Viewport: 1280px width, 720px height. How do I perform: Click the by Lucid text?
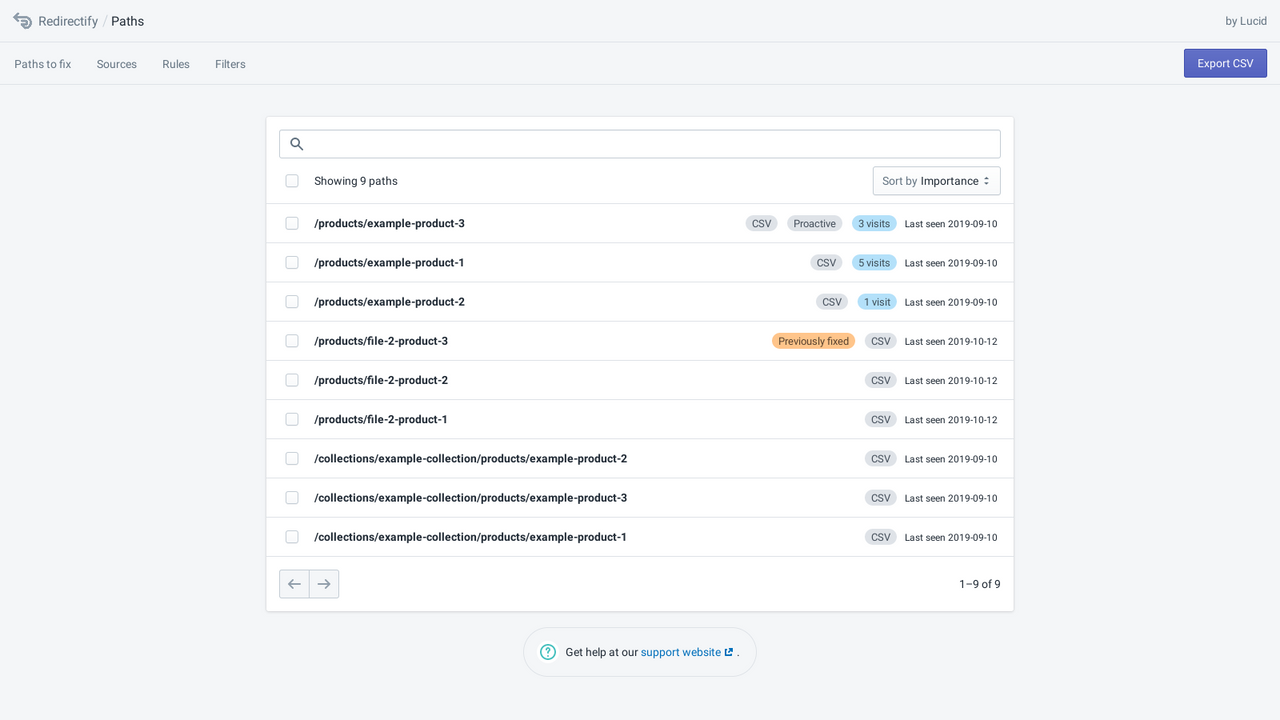pos(1246,21)
